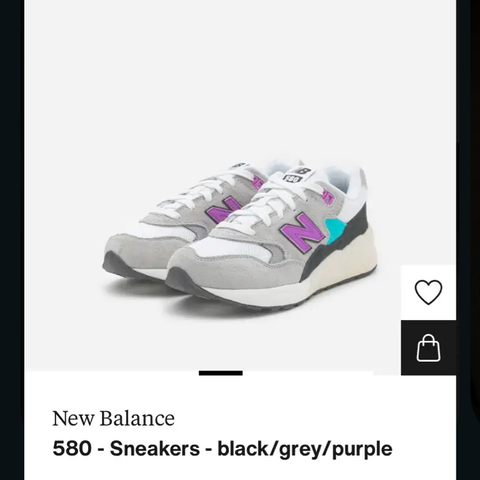The height and width of the screenshot is (480, 480).
Task: Click carousel track left of active indicator
Action: tap(112, 373)
